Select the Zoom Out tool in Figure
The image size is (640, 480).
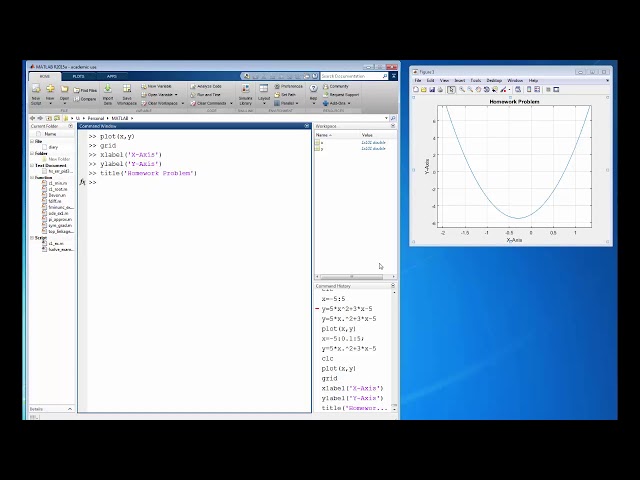tap(470, 89)
